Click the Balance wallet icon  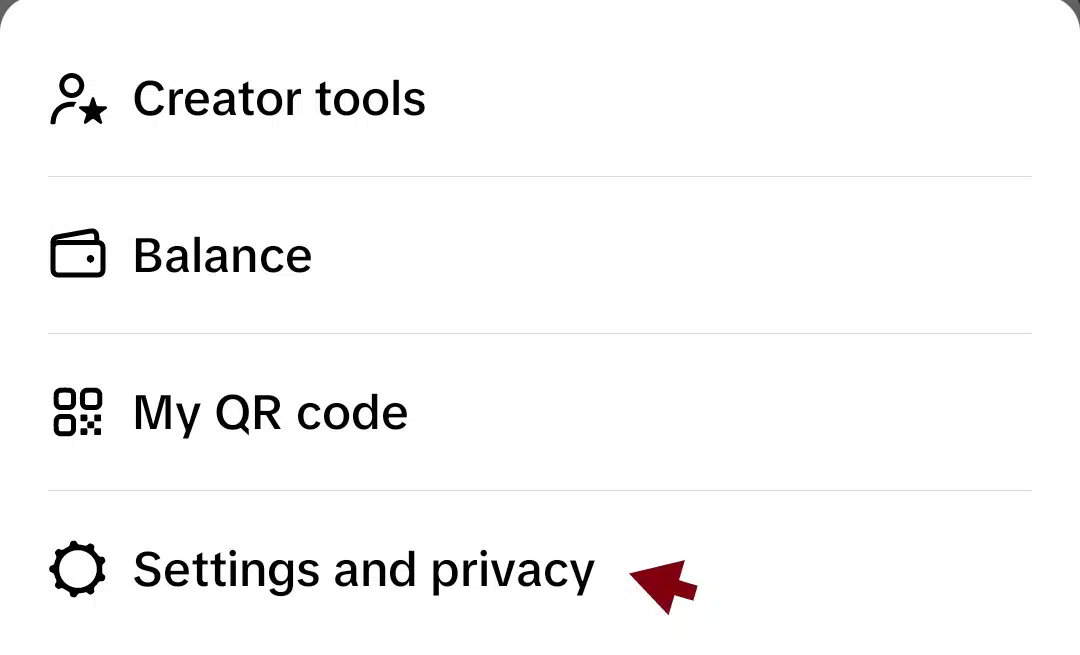point(78,253)
